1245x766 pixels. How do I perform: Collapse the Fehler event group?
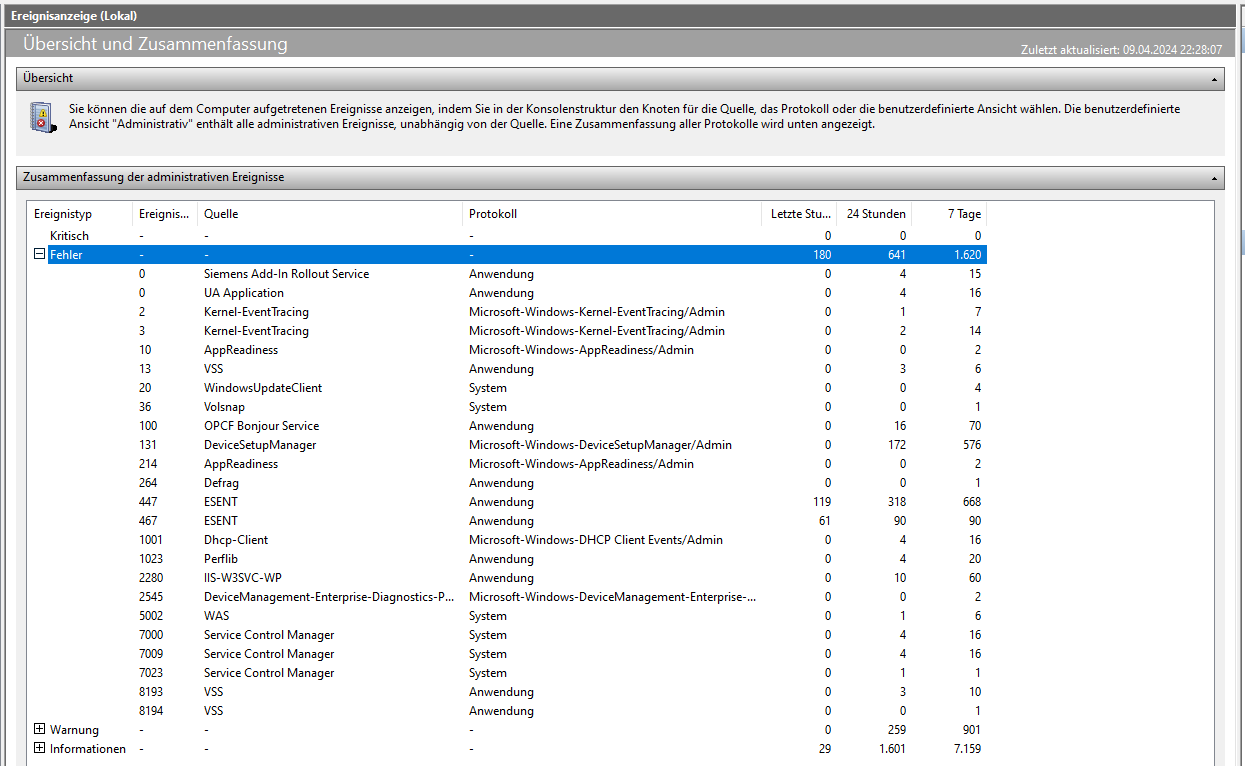(40, 254)
